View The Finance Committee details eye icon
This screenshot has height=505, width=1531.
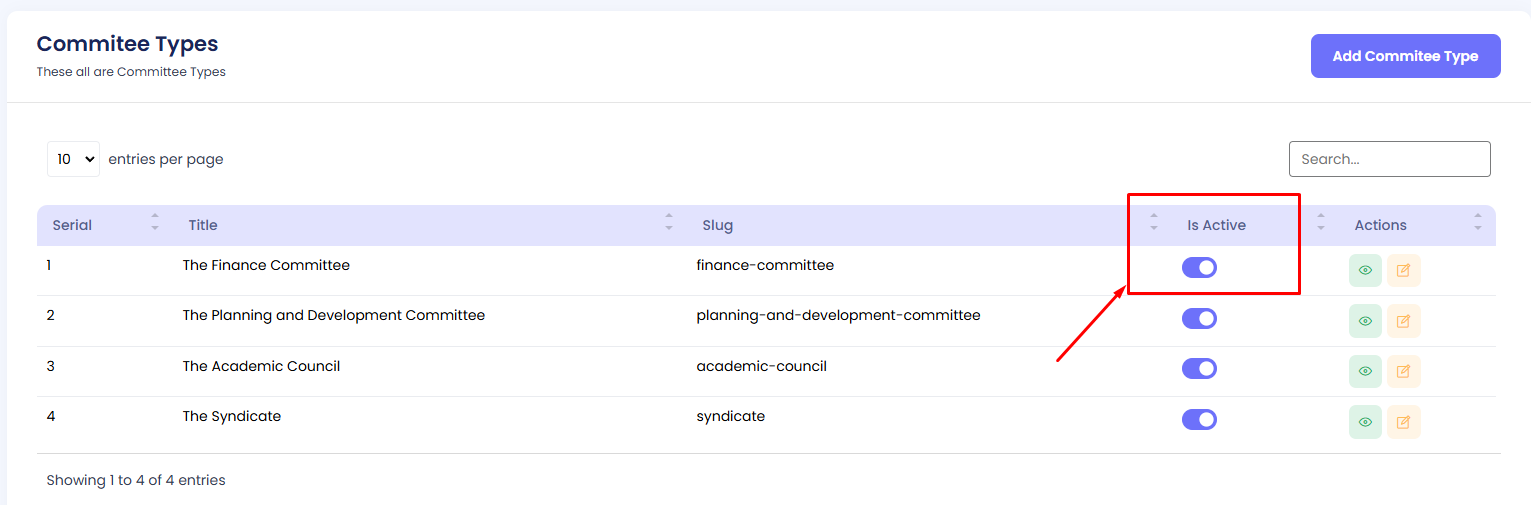[x=1364, y=270]
